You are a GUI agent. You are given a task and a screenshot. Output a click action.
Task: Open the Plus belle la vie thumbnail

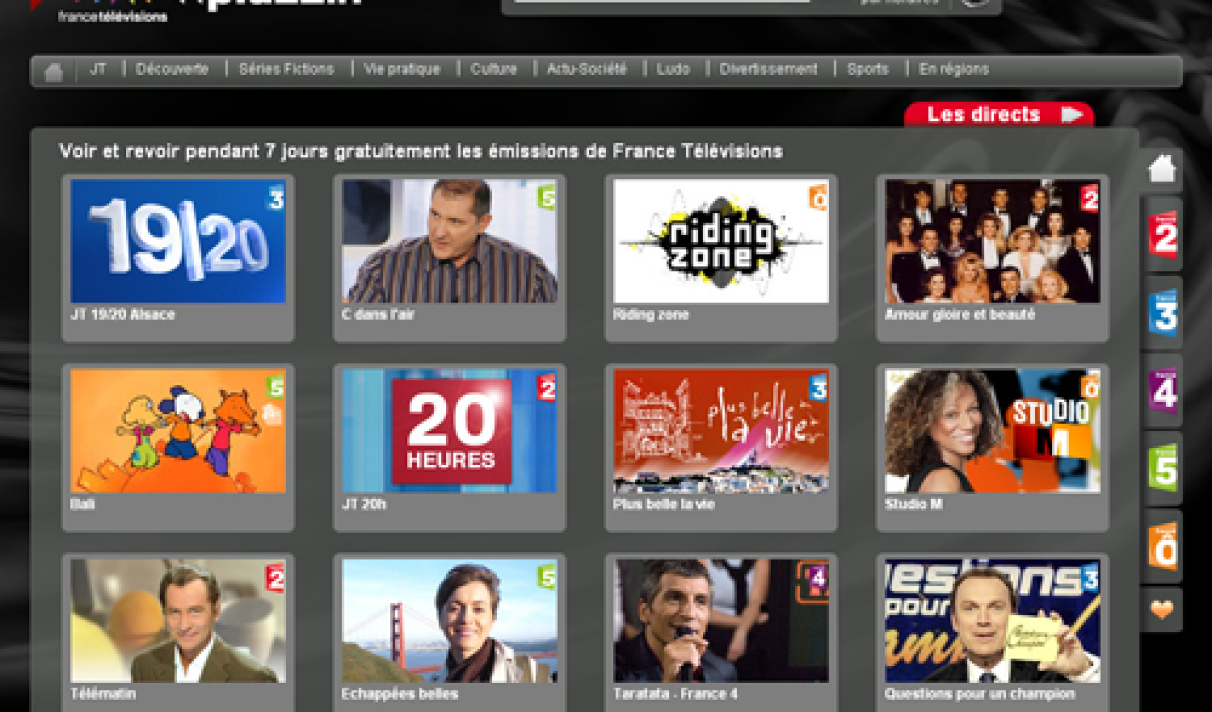pos(721,431)
